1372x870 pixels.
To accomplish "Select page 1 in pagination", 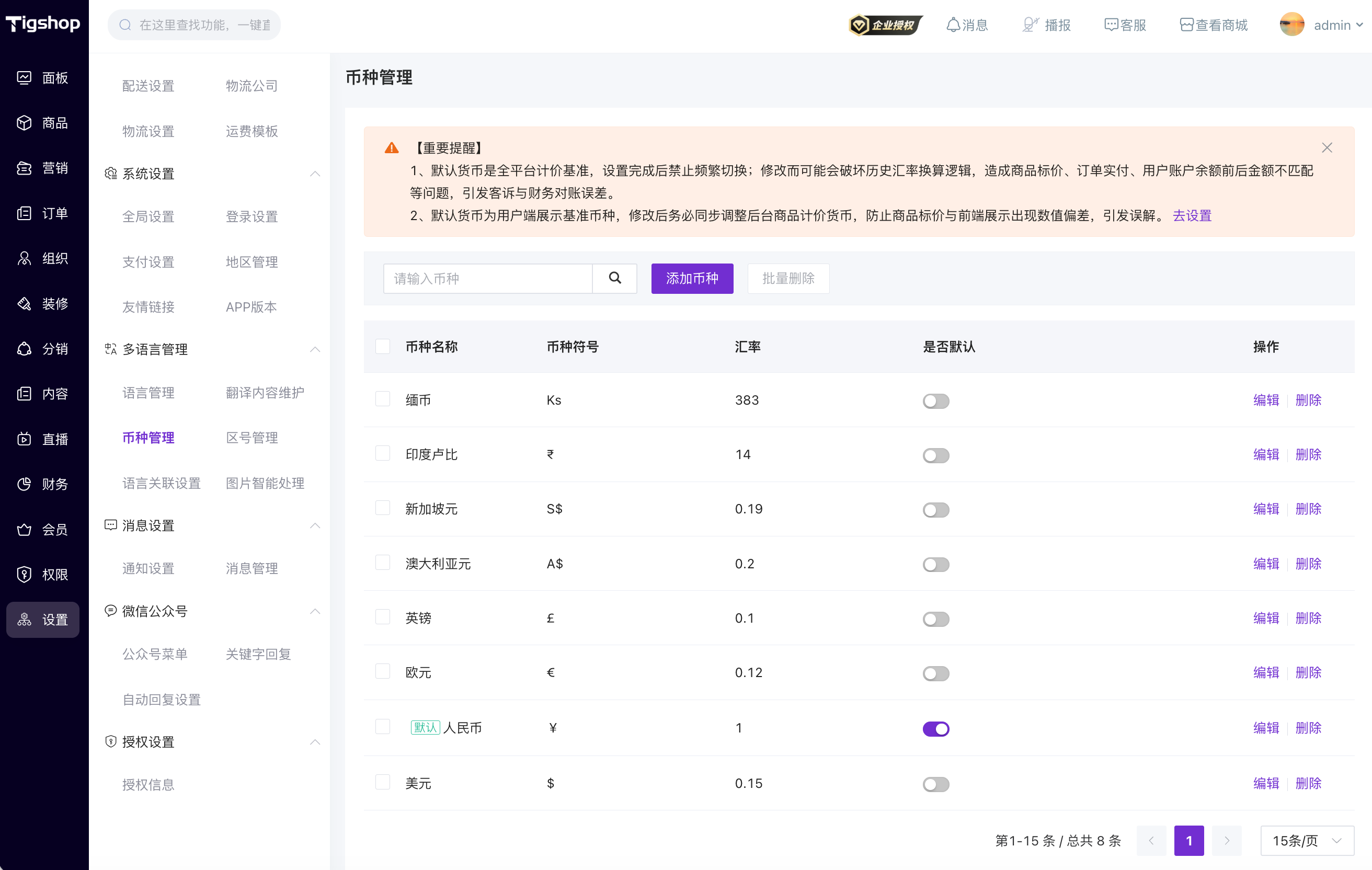I will (x=1189, y=841).
